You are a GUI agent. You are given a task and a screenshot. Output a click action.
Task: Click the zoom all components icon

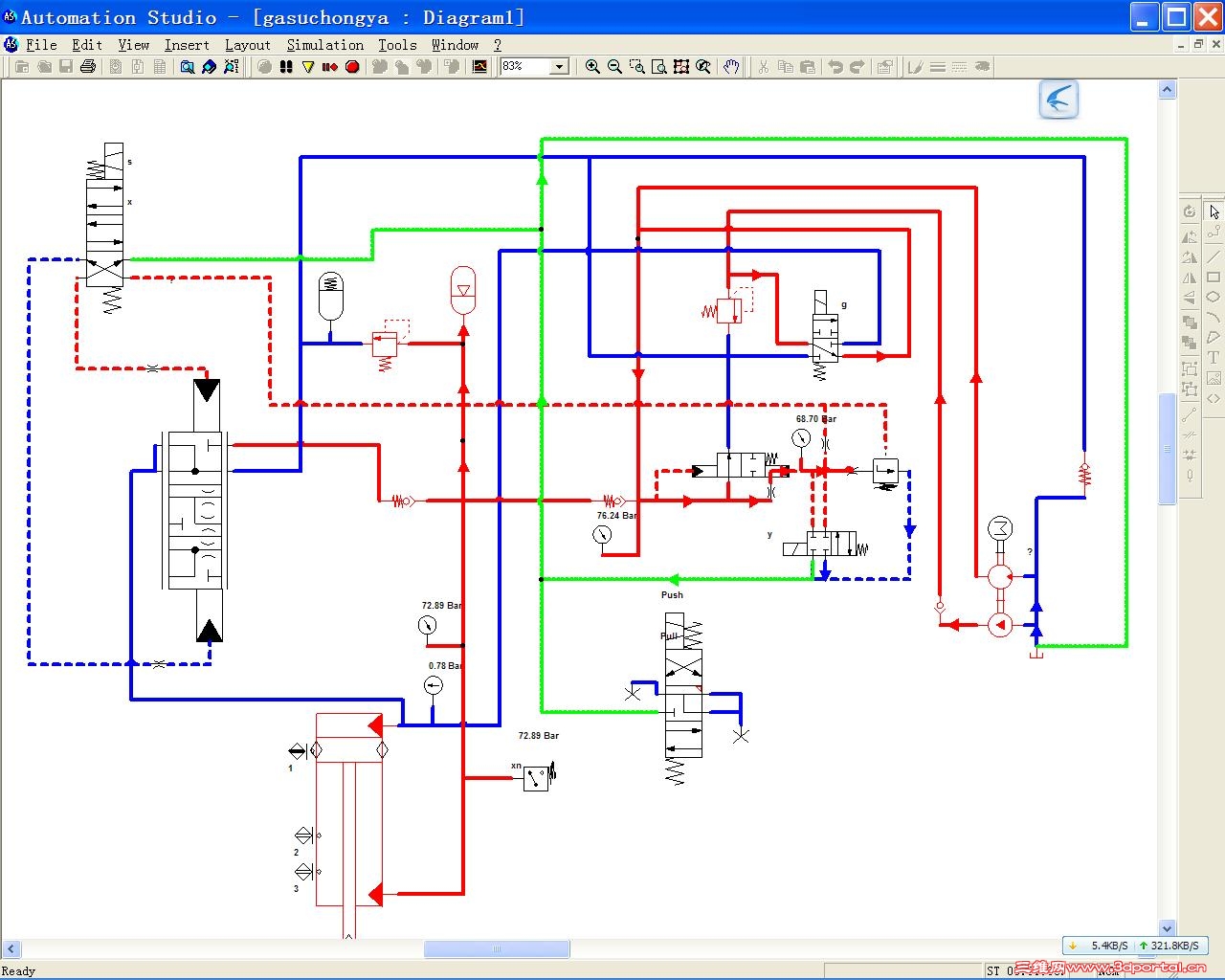tap(680, 66)
